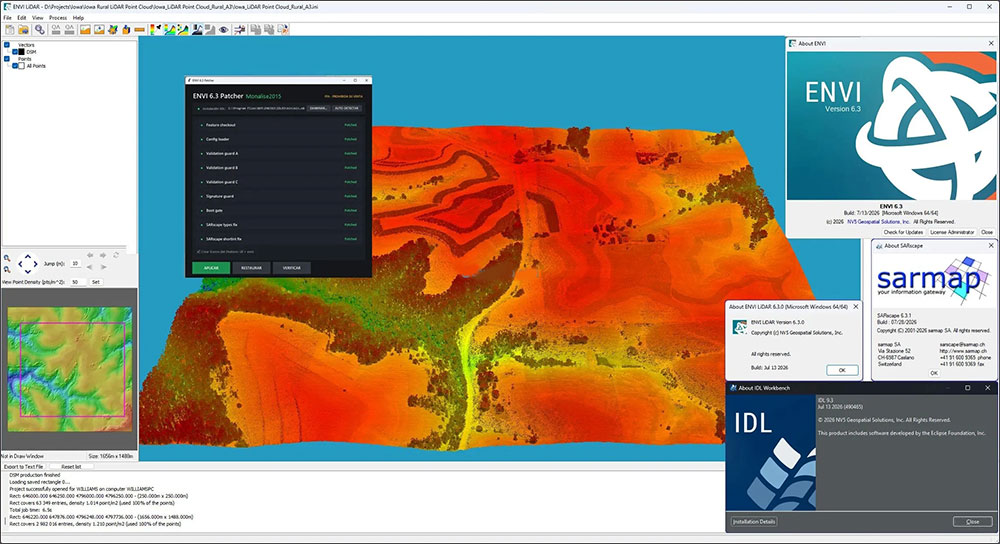This screenshot has height=544, width=1000.
Task: Click the gray refresh rotate icon near Jump
Action: [116, 255]
